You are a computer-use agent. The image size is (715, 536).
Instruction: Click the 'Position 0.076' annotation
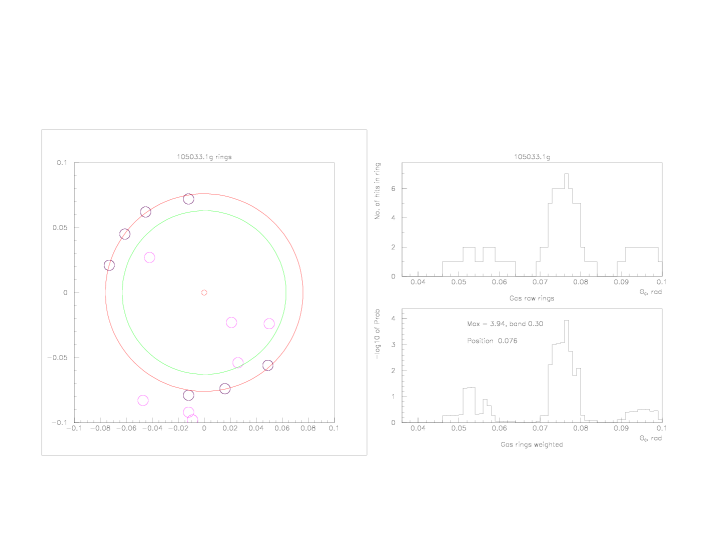click(x=492, y=341)
